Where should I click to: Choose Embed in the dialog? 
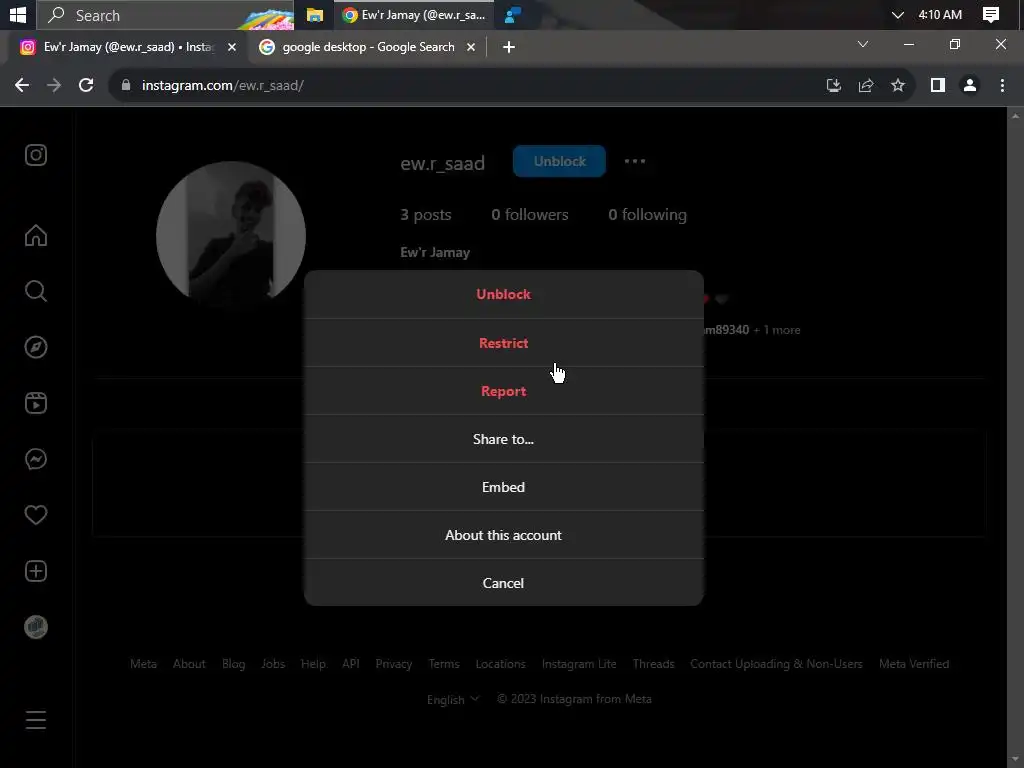coord(504,487)
